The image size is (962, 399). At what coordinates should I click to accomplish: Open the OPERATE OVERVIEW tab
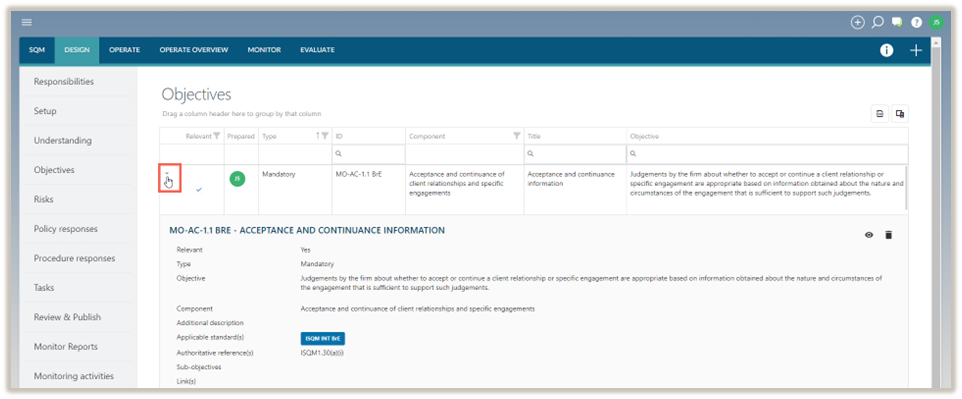[x=194, y=50]
